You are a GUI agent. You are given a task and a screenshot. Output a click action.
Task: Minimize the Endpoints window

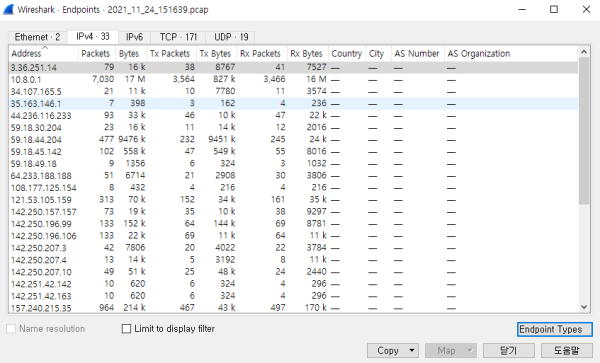(522, 9)
